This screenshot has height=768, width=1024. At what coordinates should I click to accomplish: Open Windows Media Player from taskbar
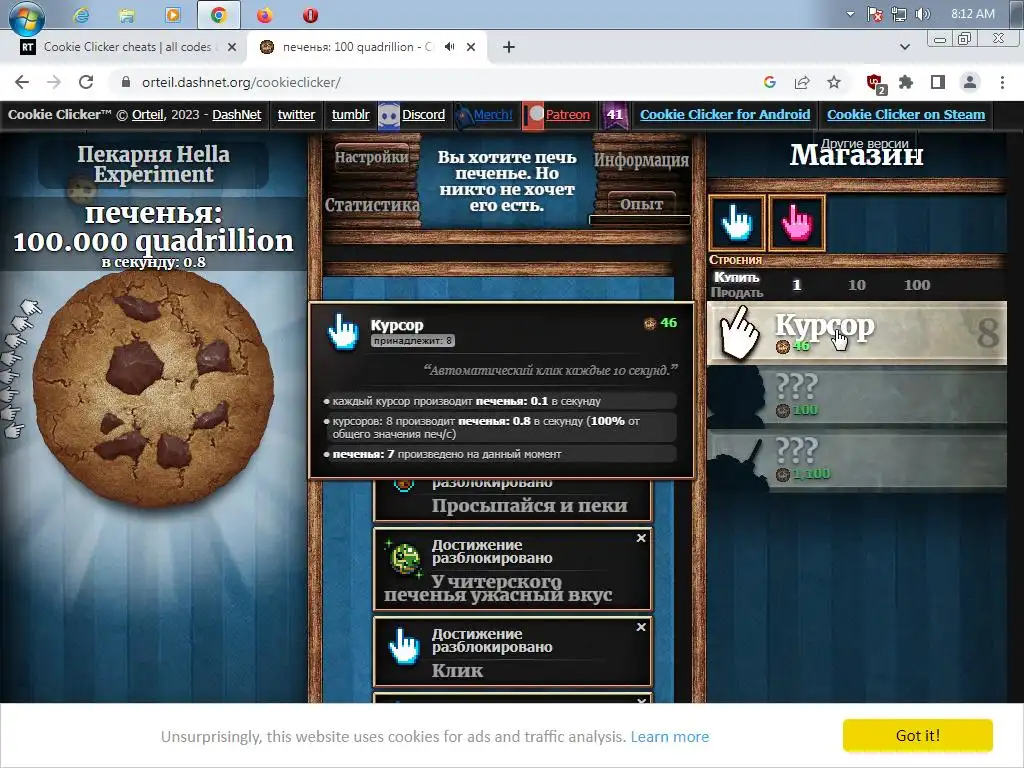tap(173, 14)
